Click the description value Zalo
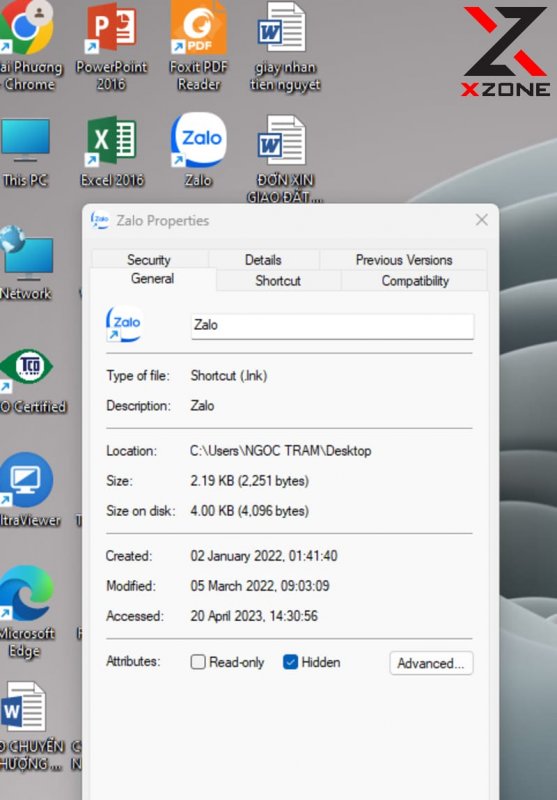 coord(202,406)
